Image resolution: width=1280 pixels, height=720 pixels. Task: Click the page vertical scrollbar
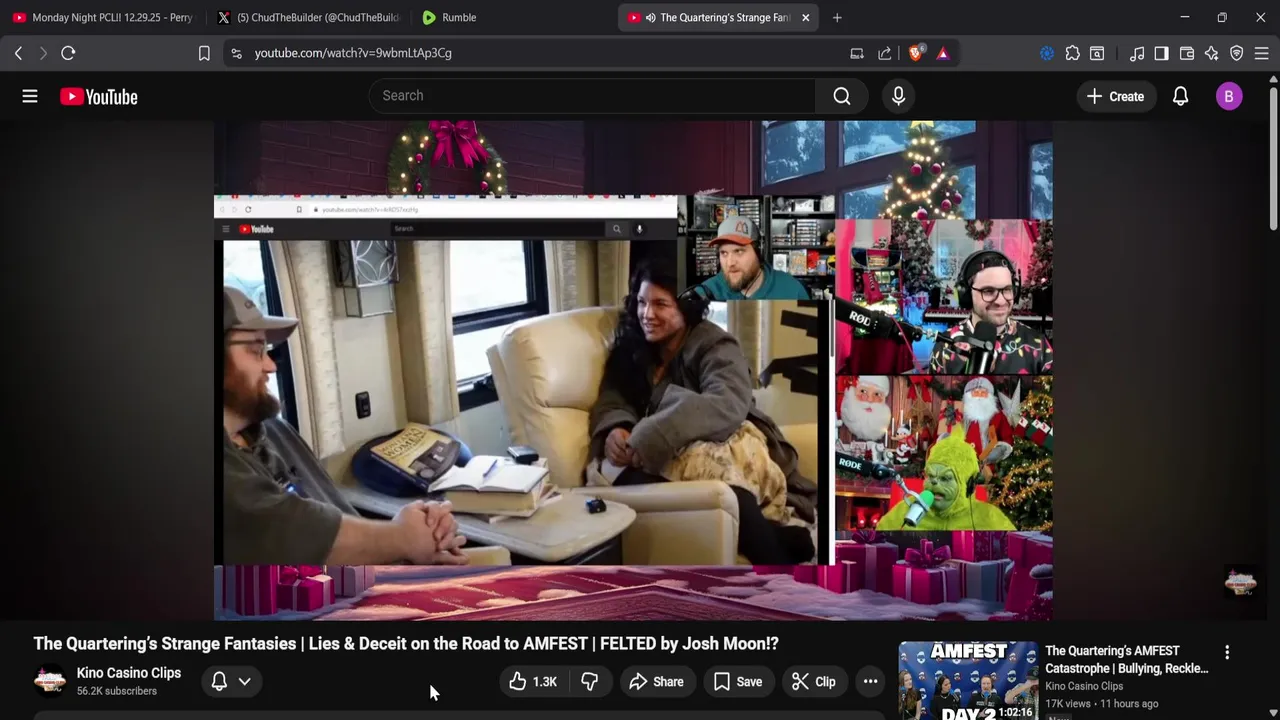1273,160
